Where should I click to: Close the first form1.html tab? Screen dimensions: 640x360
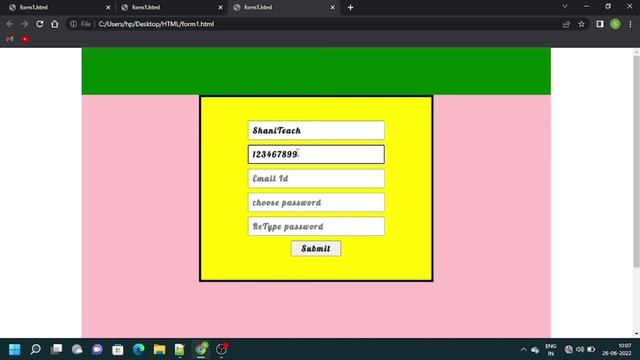coord(108,7)
